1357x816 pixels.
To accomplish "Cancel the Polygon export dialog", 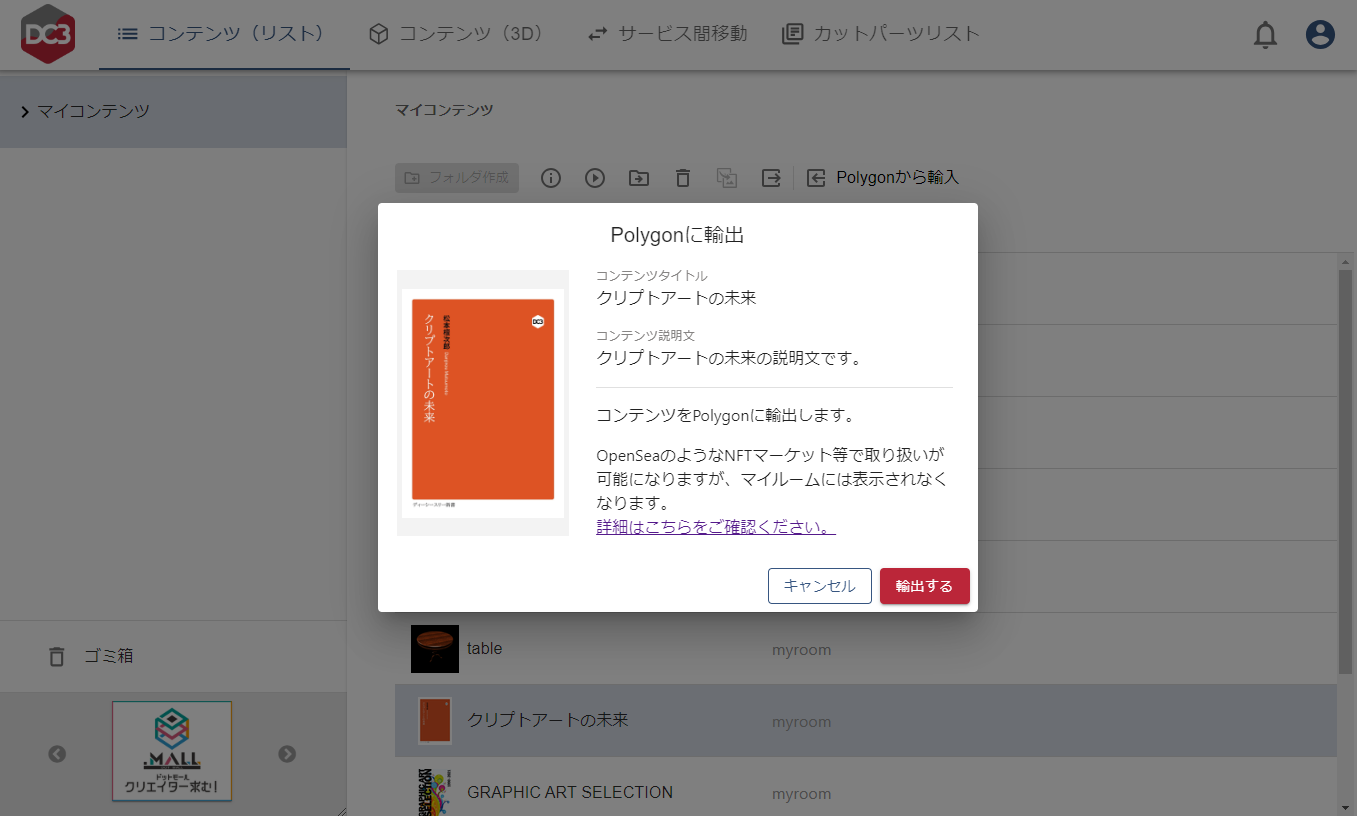I will pyautogui.click(x=820, y=586).
